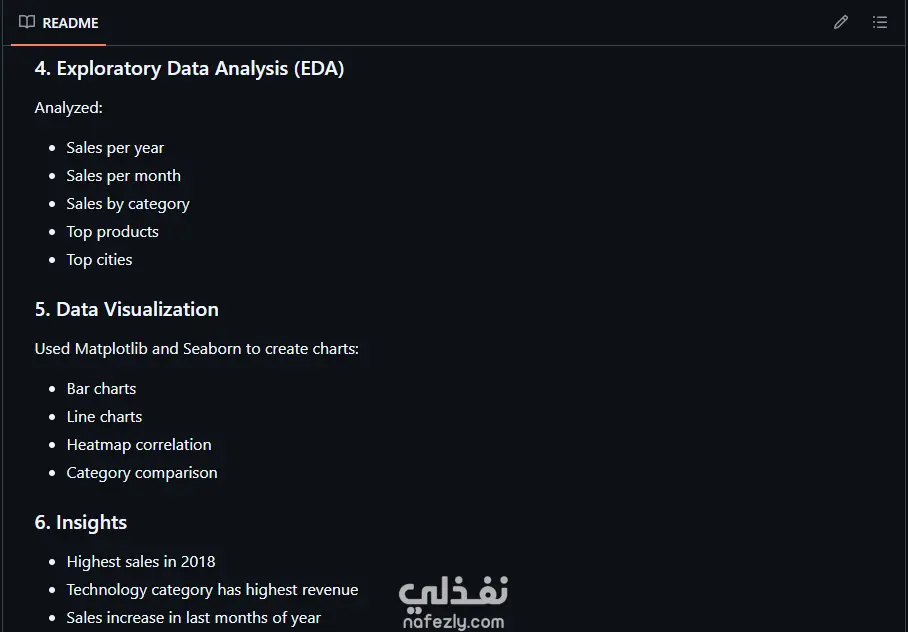The height and width of the screenshot is (632, 908).
Task: Click the edit file pencil icon
Action: pyautogui.click(x=840, y=22)
